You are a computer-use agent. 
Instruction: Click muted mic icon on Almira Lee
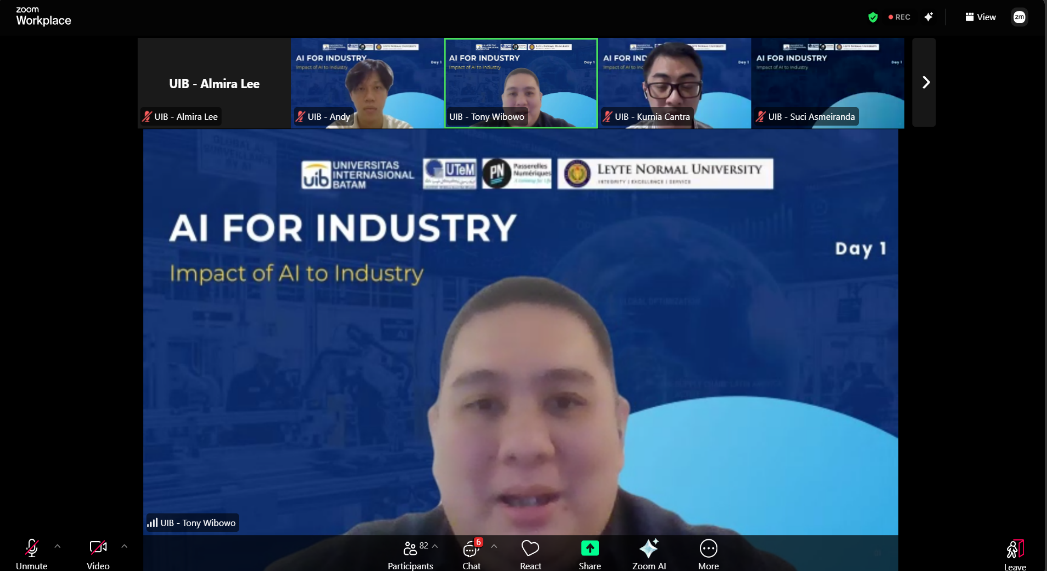[x=147, y=117]
